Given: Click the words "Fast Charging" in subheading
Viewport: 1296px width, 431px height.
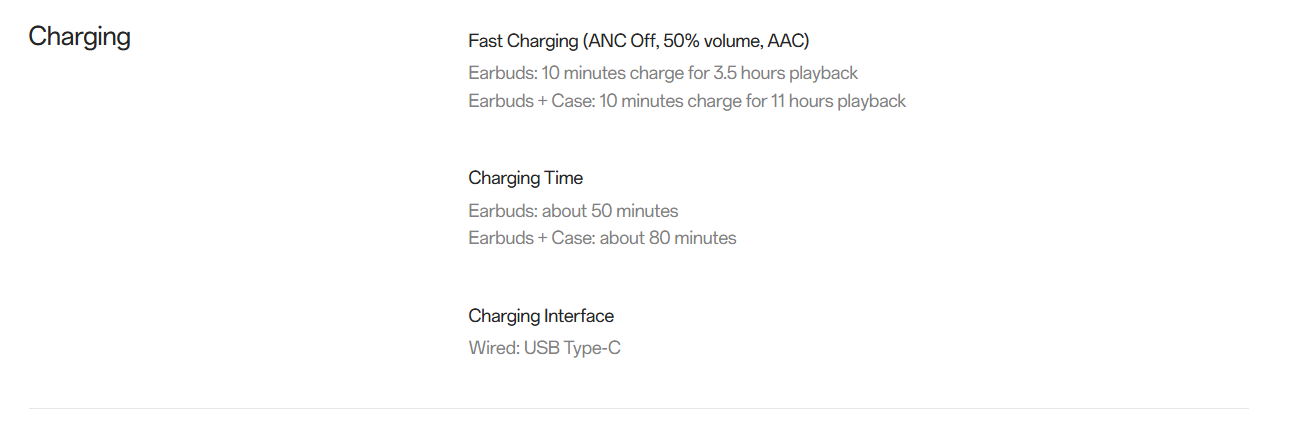Looking at the screenshot, I should 523,41.
